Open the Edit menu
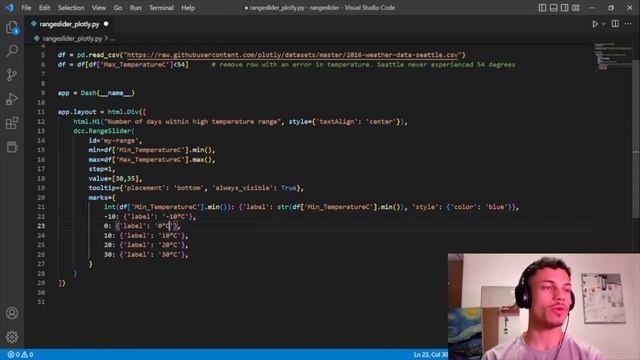 pyautogui.click(x=44, y=8)
